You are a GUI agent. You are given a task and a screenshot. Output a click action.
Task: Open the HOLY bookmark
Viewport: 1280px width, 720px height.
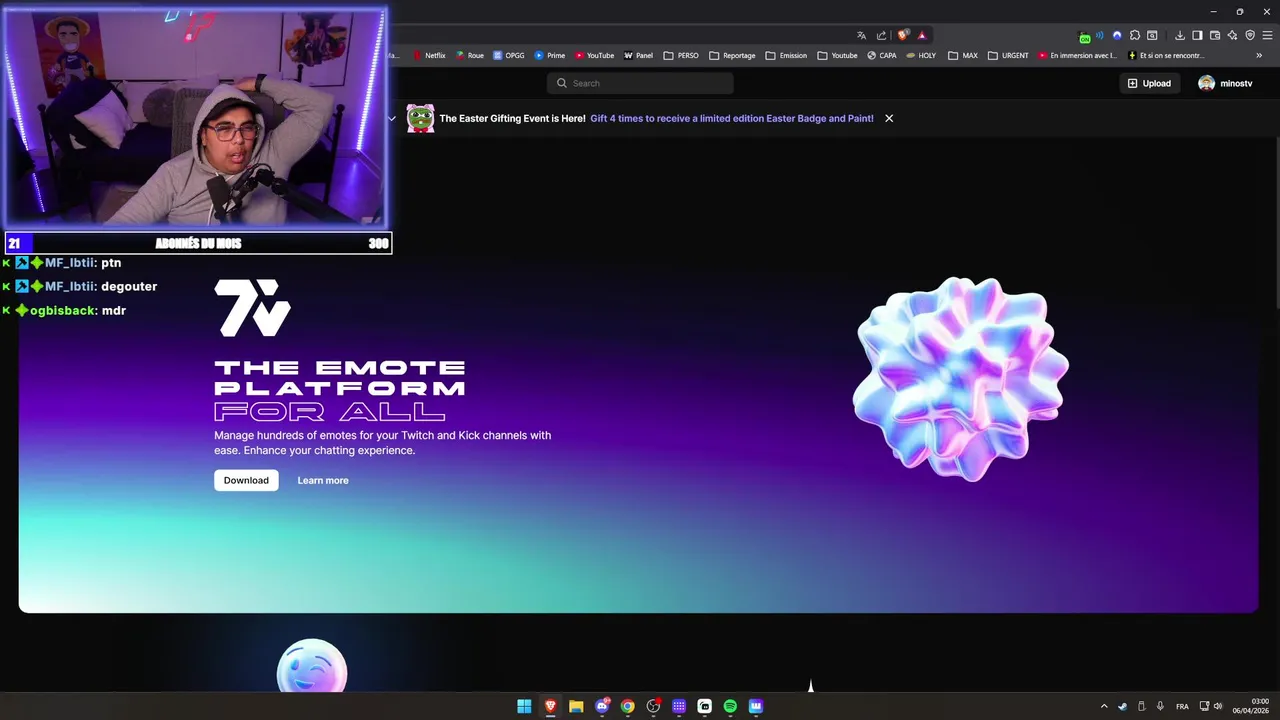click(x=921, y=55)
